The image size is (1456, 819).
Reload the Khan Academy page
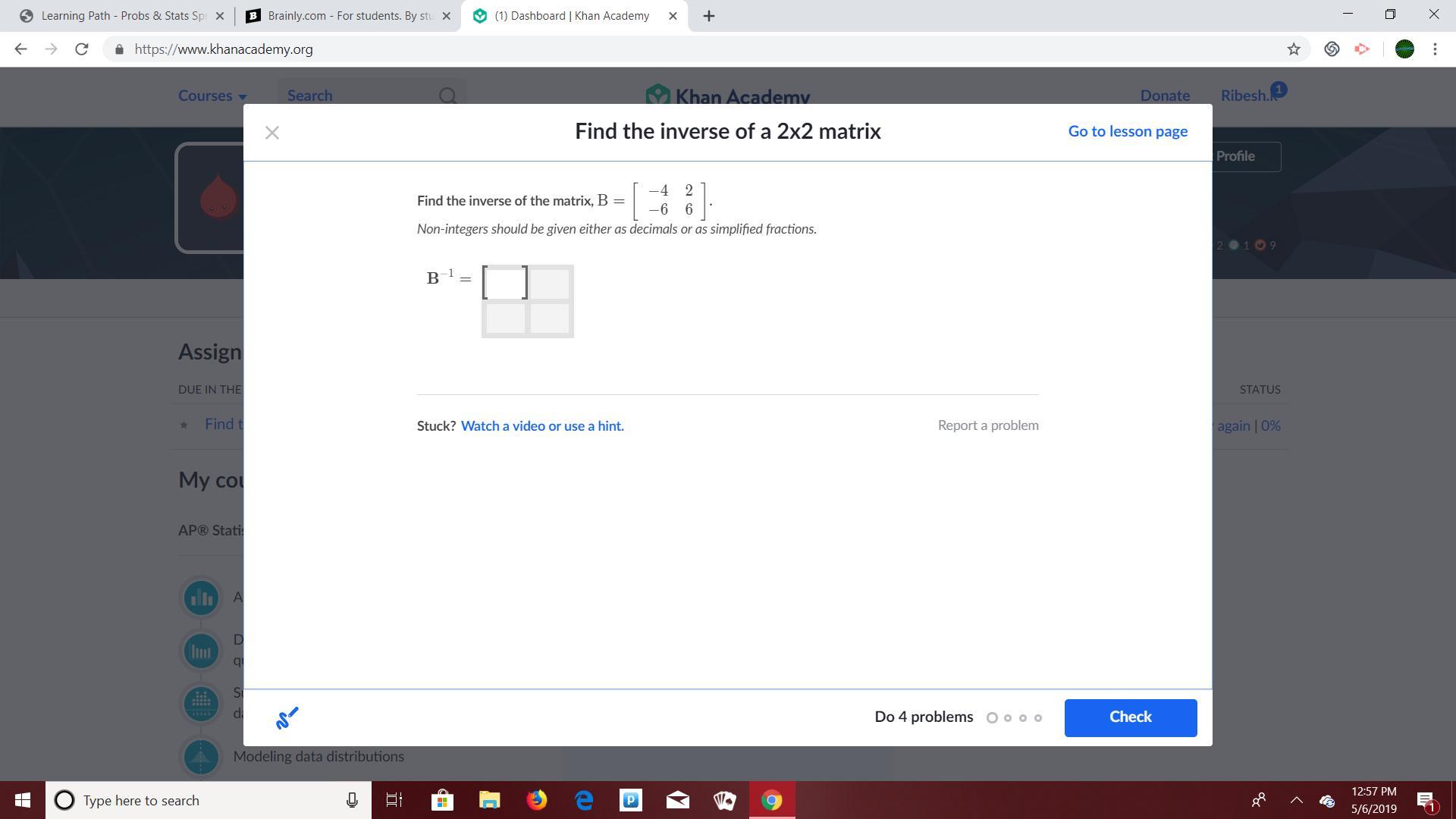point(82,49)
